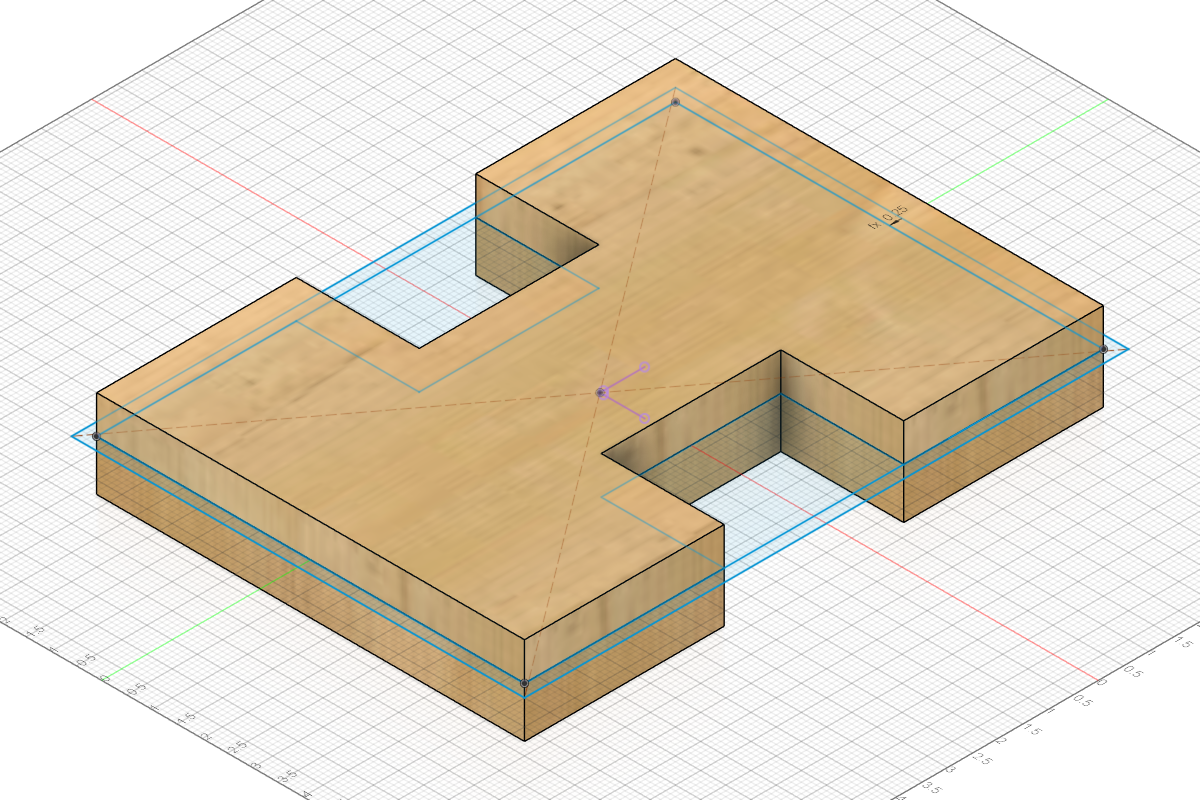This screenshot has height=800, width=1200.
Task: Pick the sketch point at the bottom front corner
Action: [x=524, y=683]
